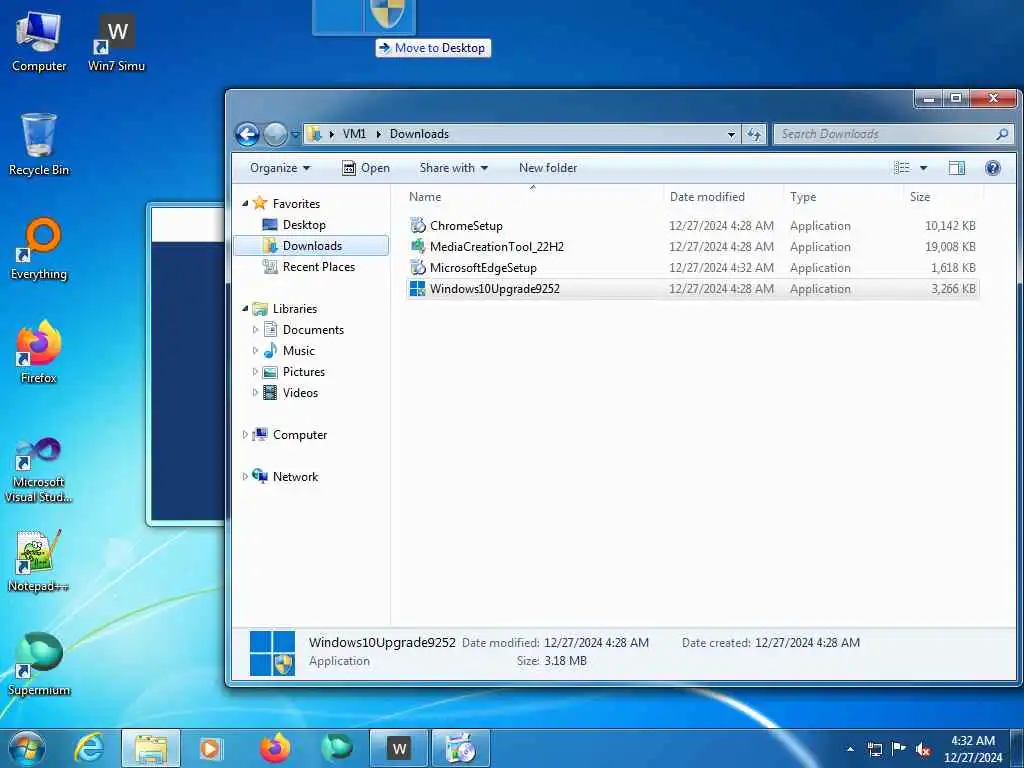Screen dimensions: 1024x768
Task: Open the Windows Start orb
Action: coord(27,748)
